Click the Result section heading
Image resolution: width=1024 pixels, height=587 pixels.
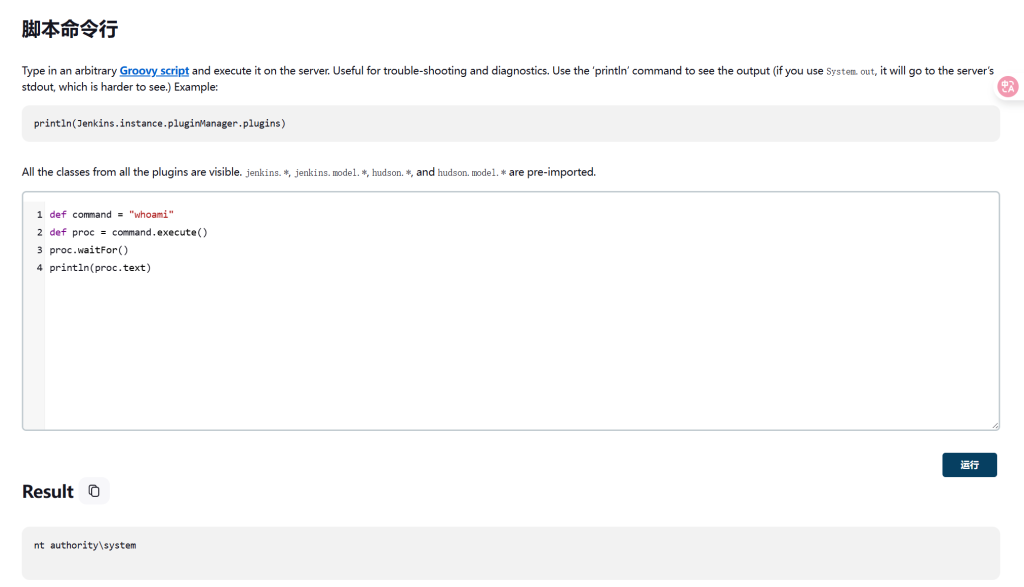tap(48, 491)
